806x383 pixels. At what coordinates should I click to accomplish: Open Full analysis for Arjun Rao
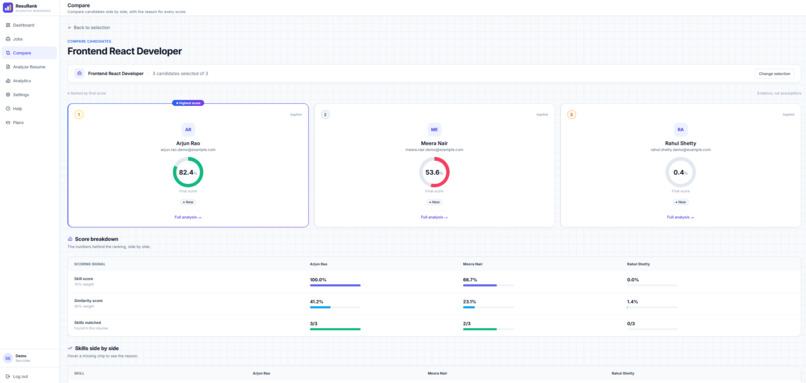(188, 217)
